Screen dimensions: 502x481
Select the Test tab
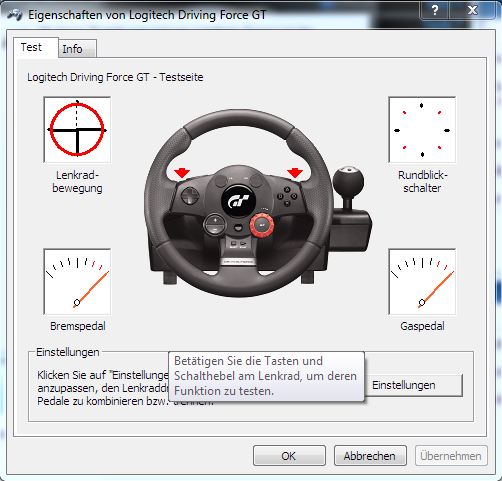[36, 47]
